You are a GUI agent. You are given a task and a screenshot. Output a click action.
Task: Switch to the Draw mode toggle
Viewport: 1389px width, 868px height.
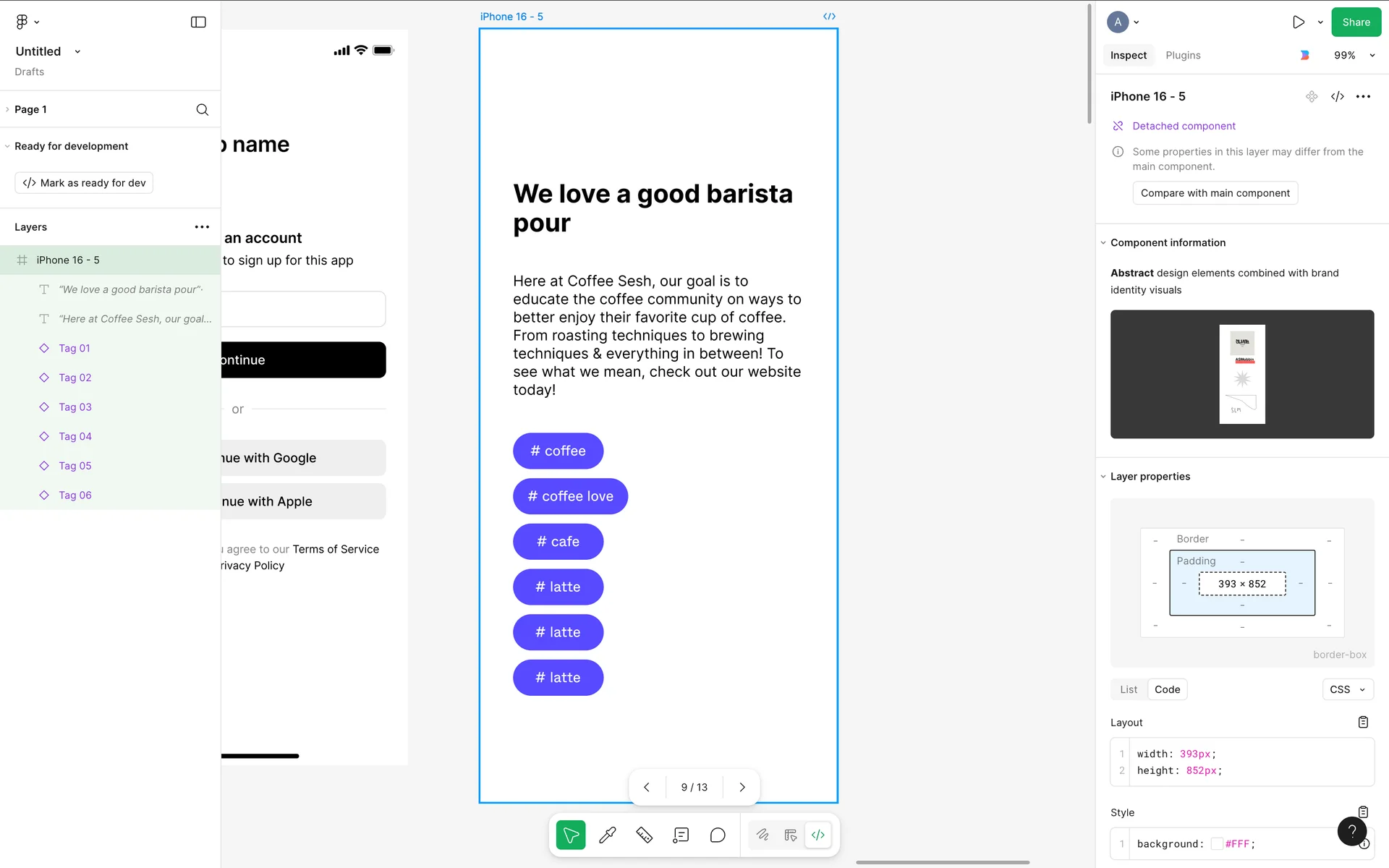coord(763,835)
